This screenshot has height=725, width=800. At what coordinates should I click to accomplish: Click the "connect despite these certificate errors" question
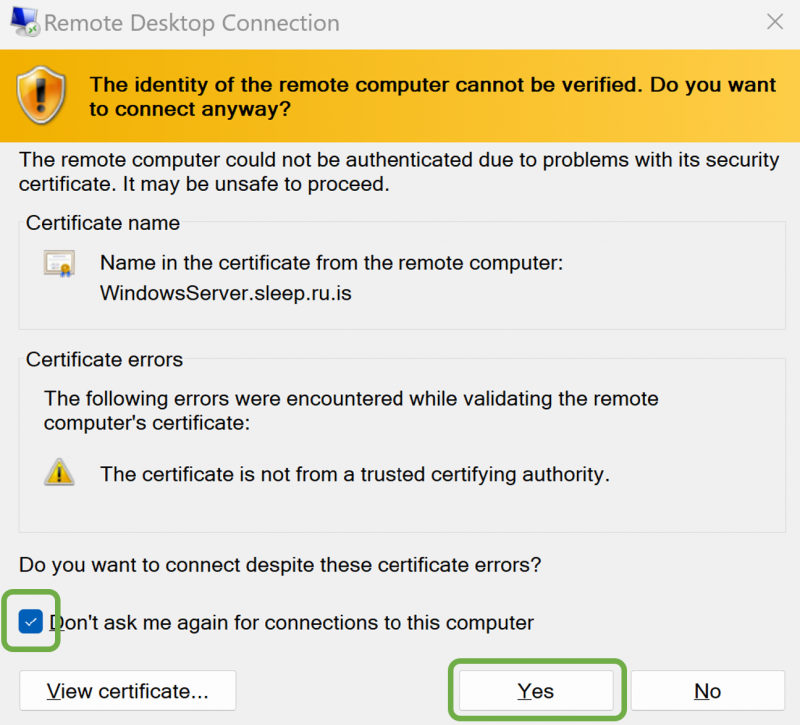click(280, 565)
